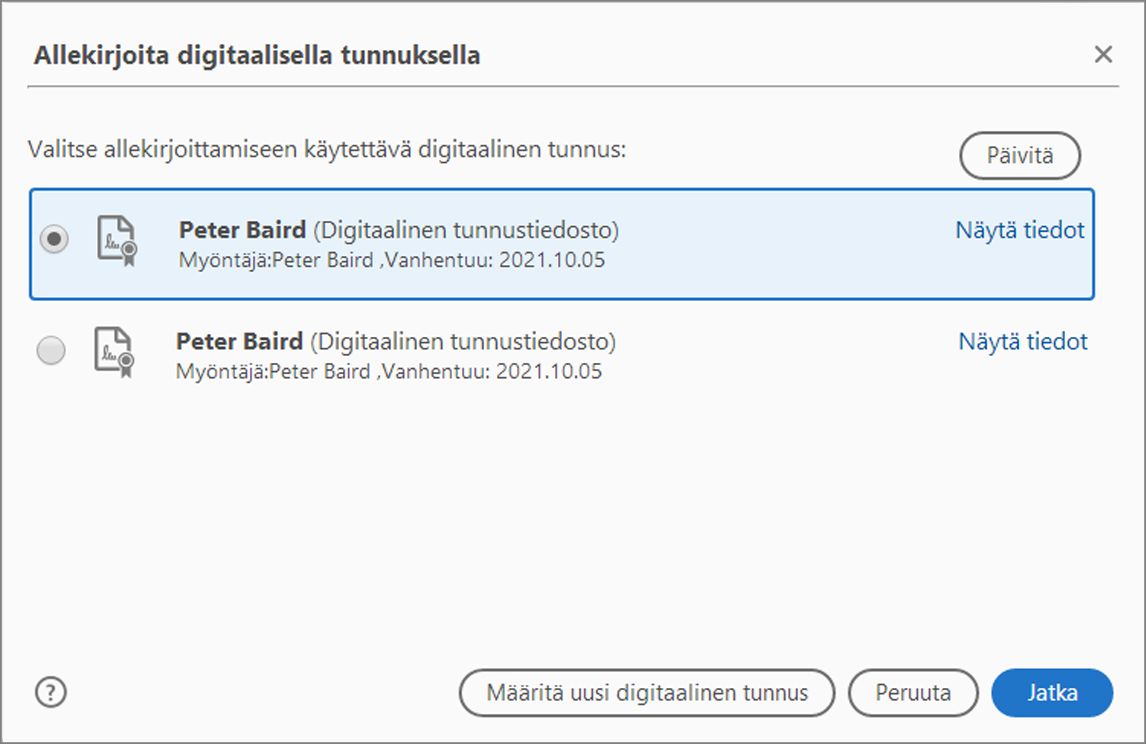Close the signing dialog with the X
The width and height of the screenshot is (1146, 744).
1103,54
